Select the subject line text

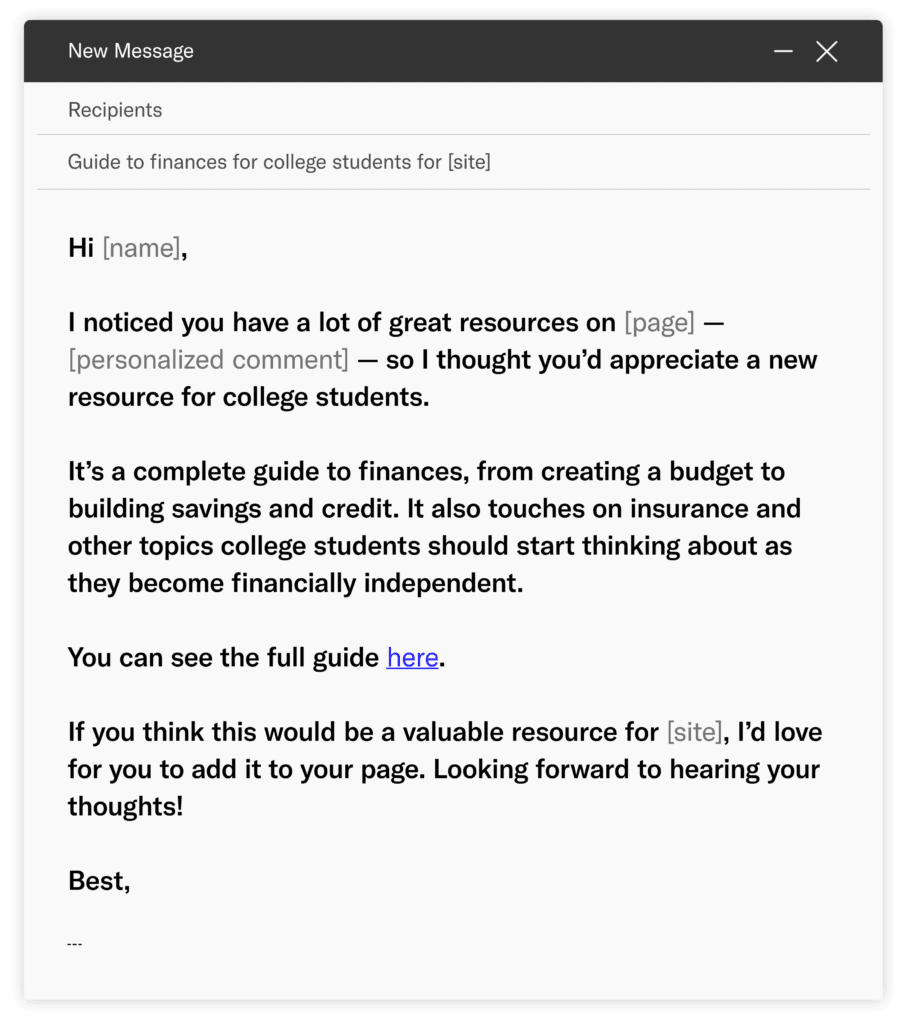279,161
